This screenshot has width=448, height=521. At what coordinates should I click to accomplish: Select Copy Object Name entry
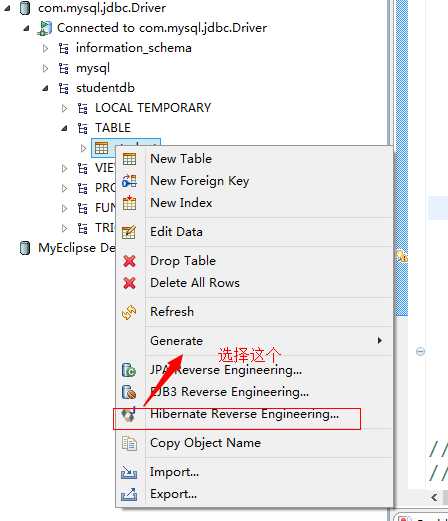(x=255, y=443)
